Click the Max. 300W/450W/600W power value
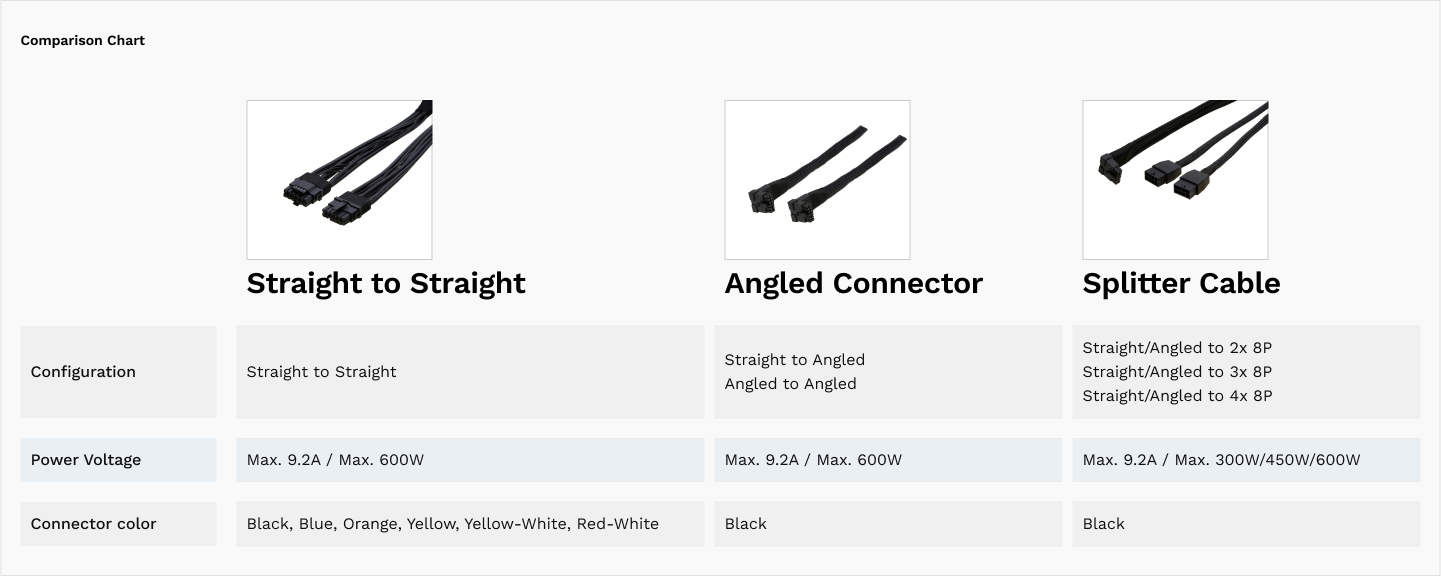This screenshot has height=576, width=1441. [x=1221, y=460]
